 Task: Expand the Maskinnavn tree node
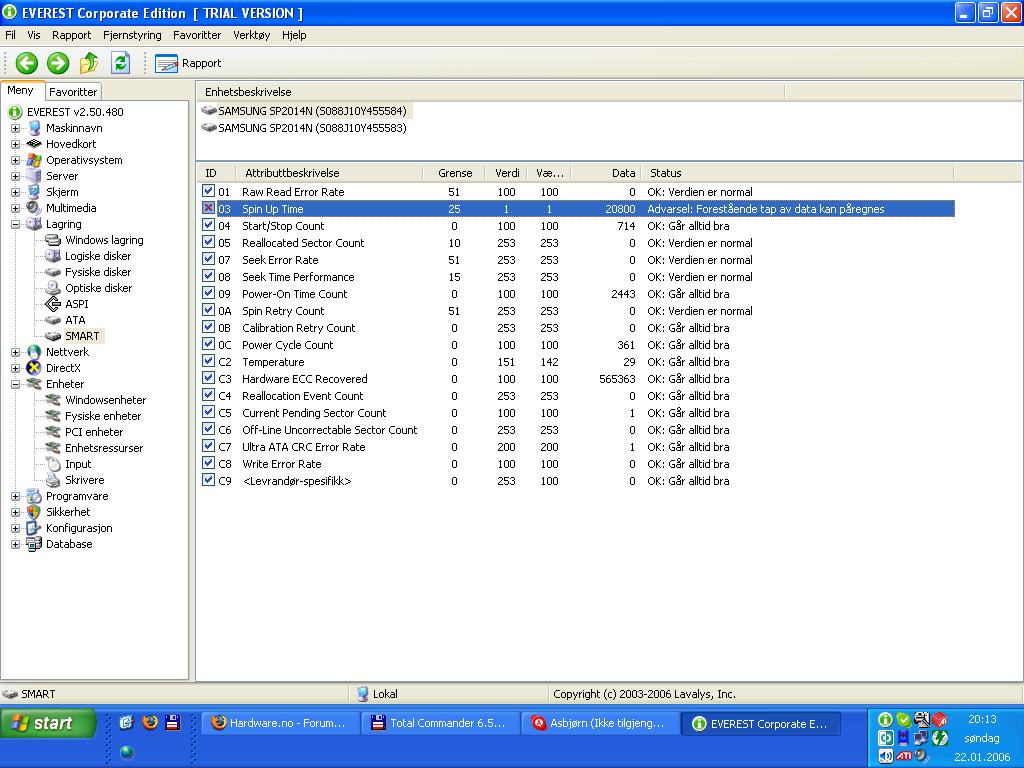tap(15, 129)
